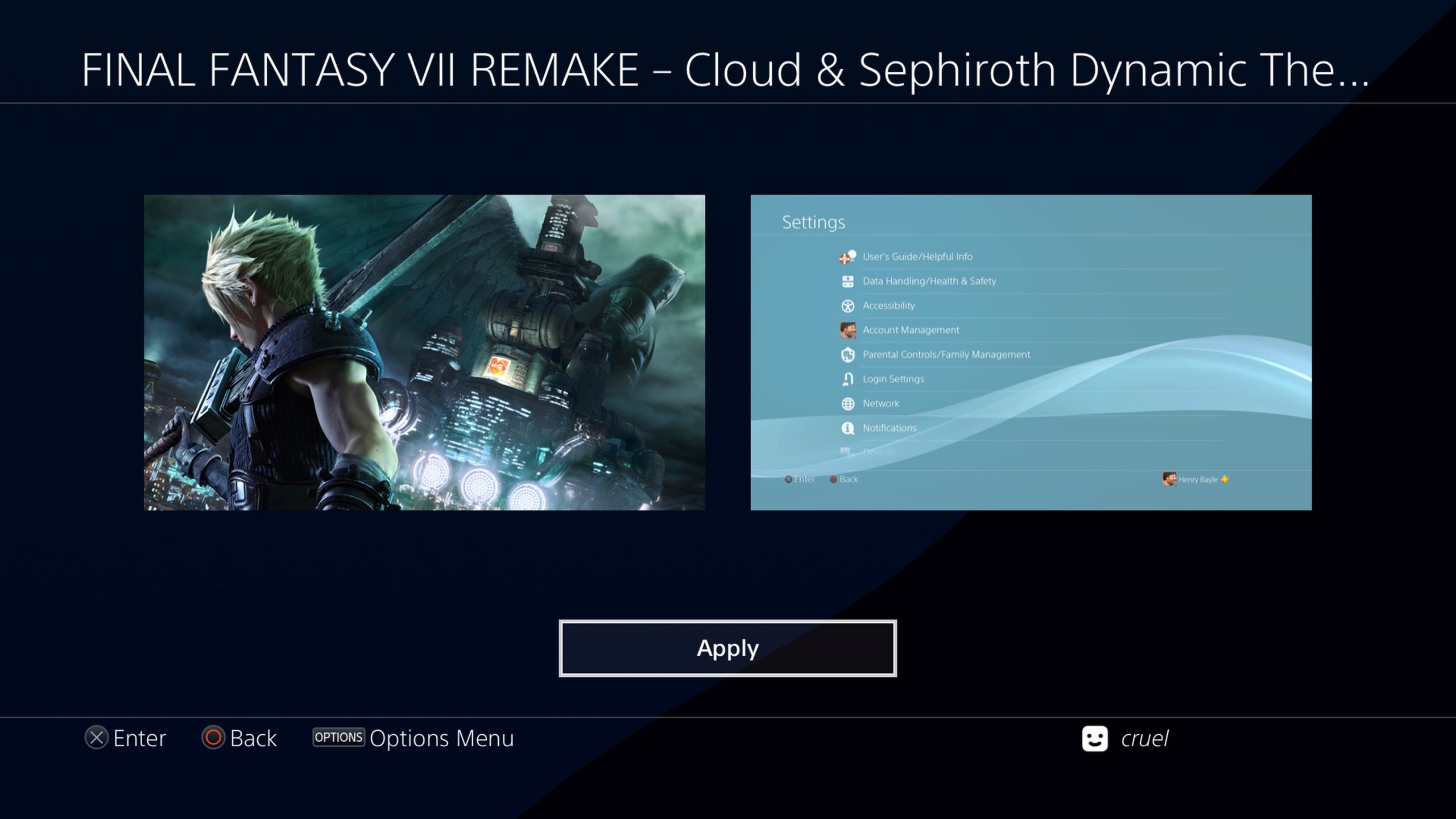Click User's Guide/Helpful Info entry
The height and width of the screenshot is (819, 1456).
(917, 257)
